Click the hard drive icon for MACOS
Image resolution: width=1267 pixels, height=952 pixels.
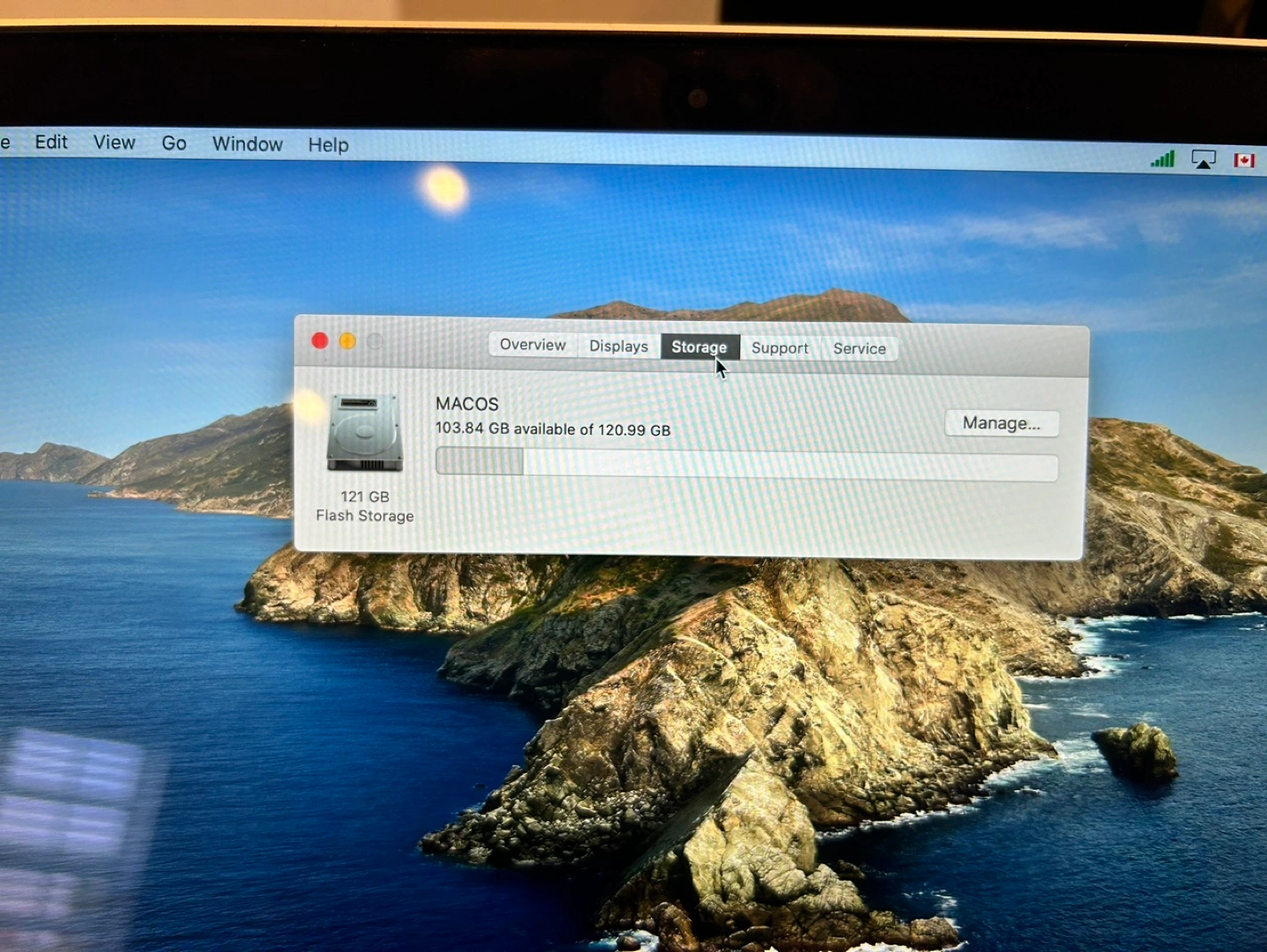[x=364, y=433]
